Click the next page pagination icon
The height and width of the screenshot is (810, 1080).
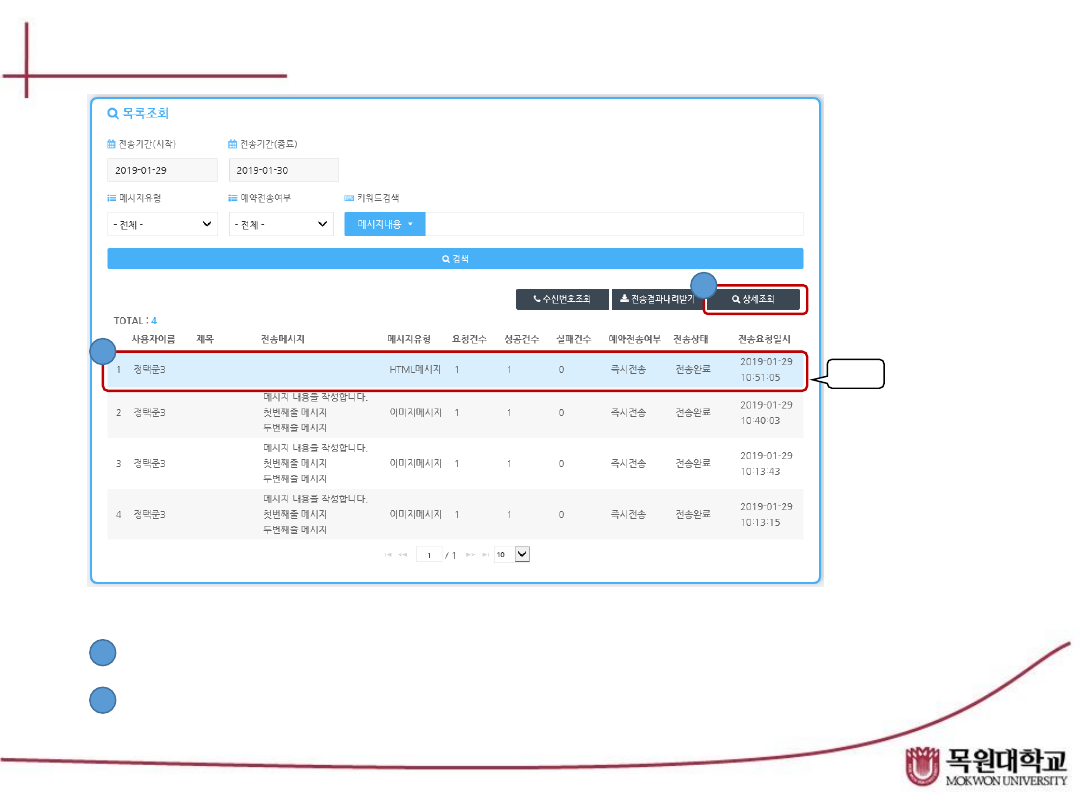click(470, 554)
